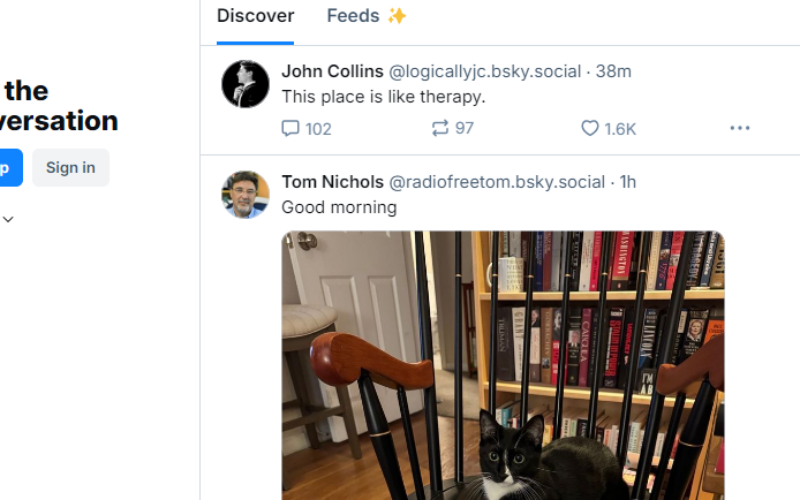Open Tom Nichols' display name link
Screen dimensions: 800x500
[x=332, y=181]
